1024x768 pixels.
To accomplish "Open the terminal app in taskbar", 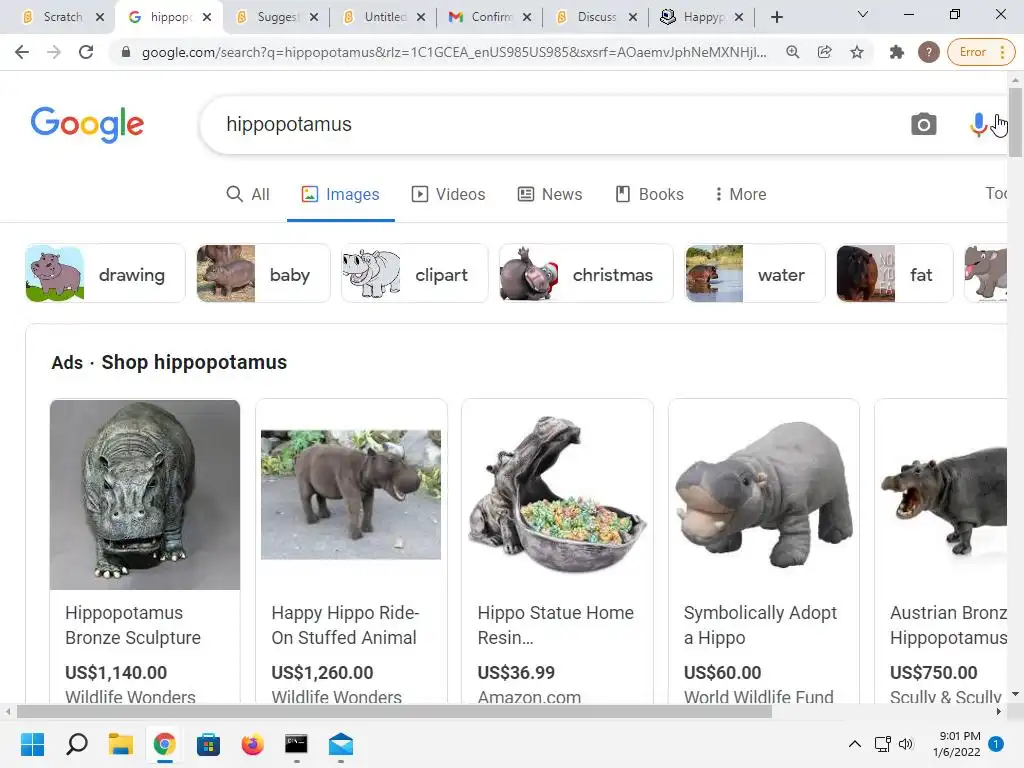I will (x=296, y=744).
